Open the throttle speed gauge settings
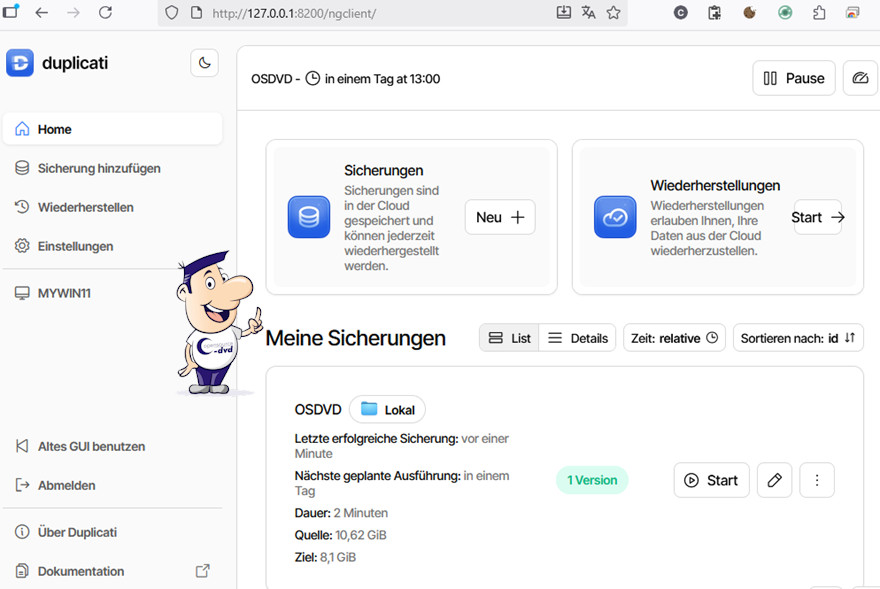880x589 pixels. [x=860, y=78]
